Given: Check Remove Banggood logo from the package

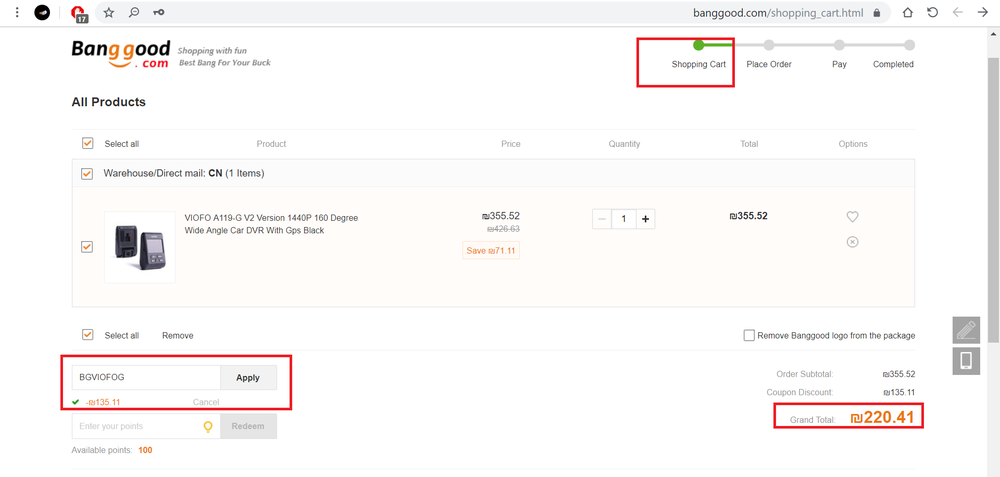Looking at the screenshot, I should click(x=749, y=335).
